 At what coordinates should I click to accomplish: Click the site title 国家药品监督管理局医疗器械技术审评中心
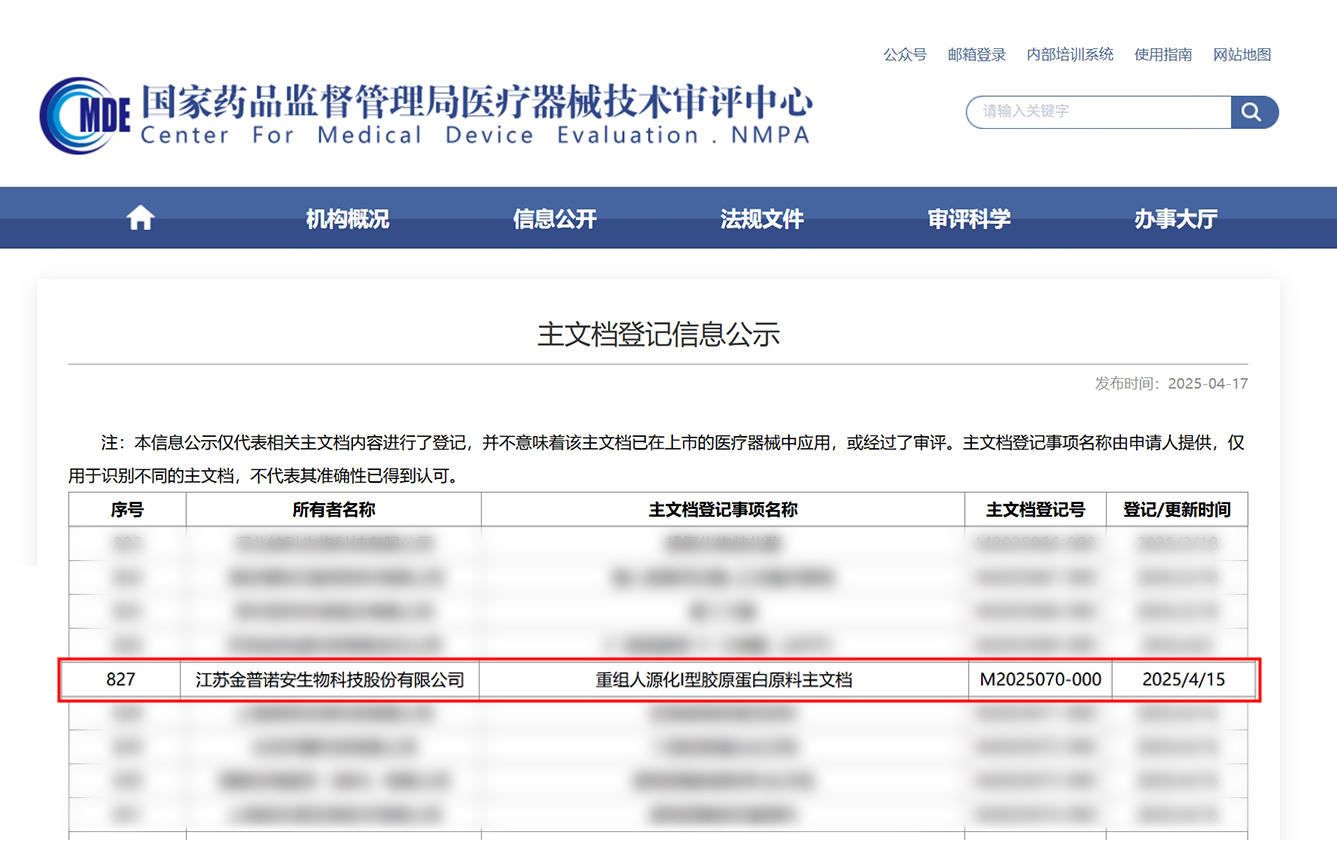click(x=475, y=102)
